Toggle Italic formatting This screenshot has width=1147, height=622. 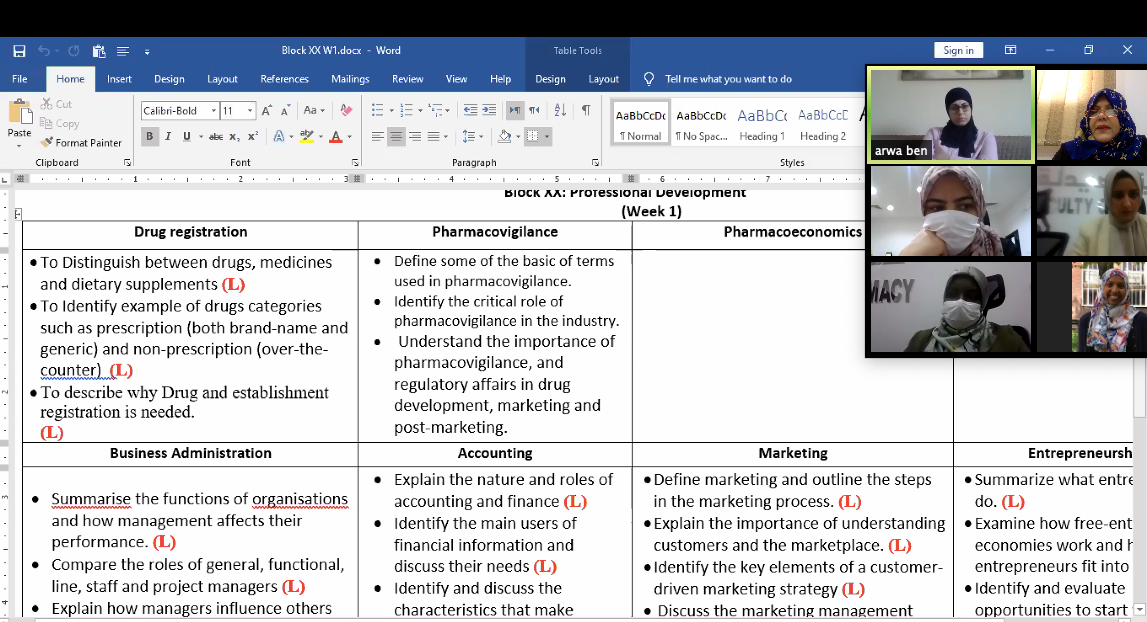(x=168, y=137)
